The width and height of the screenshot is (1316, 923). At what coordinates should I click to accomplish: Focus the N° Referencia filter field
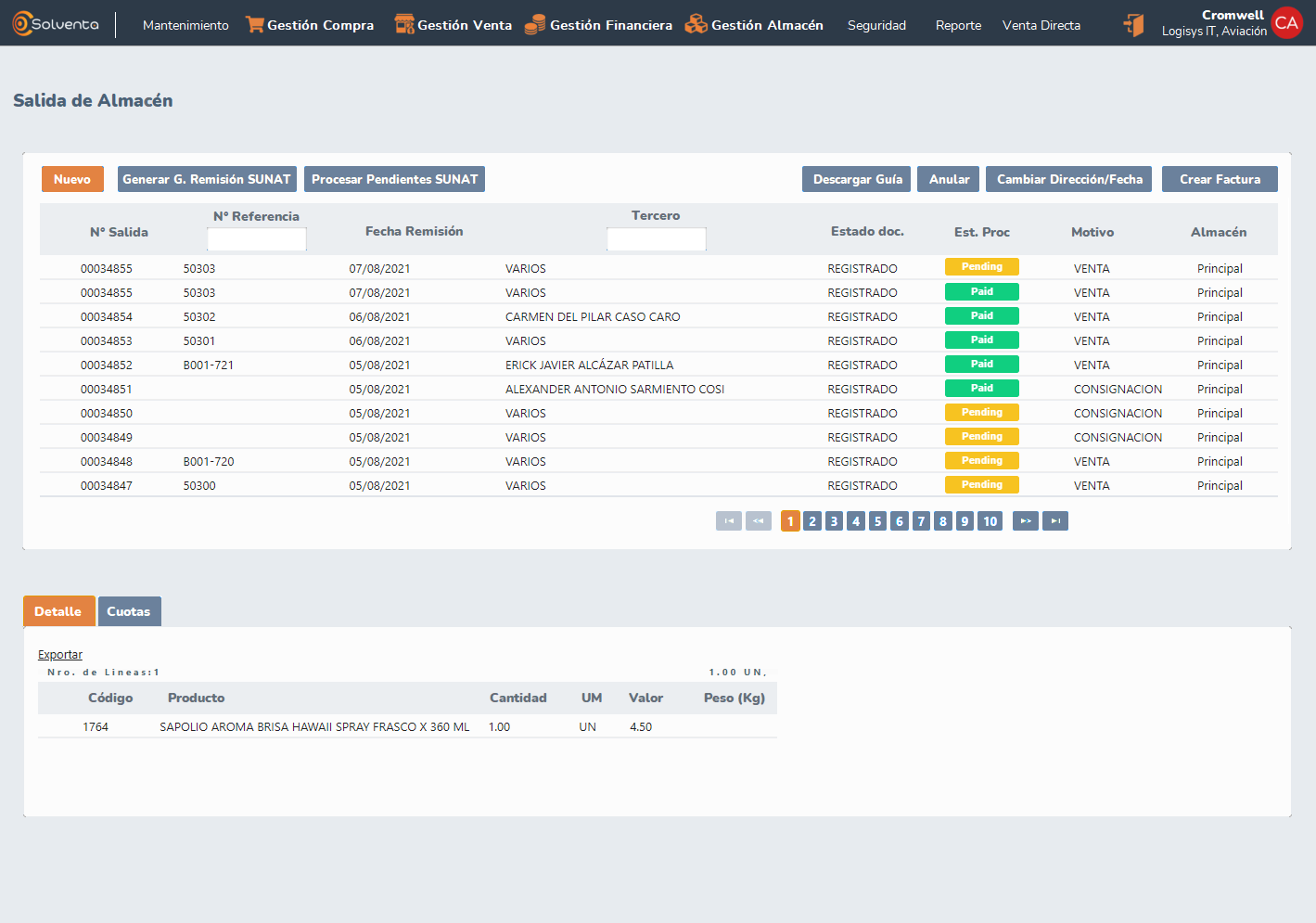tap(257, 239)
